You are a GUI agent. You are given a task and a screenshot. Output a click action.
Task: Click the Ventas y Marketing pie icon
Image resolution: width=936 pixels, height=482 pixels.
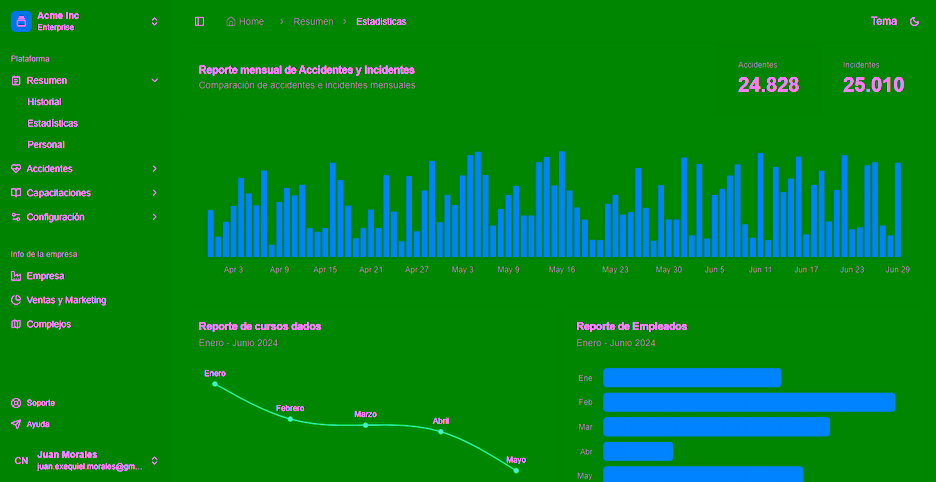tap(16, 300)
